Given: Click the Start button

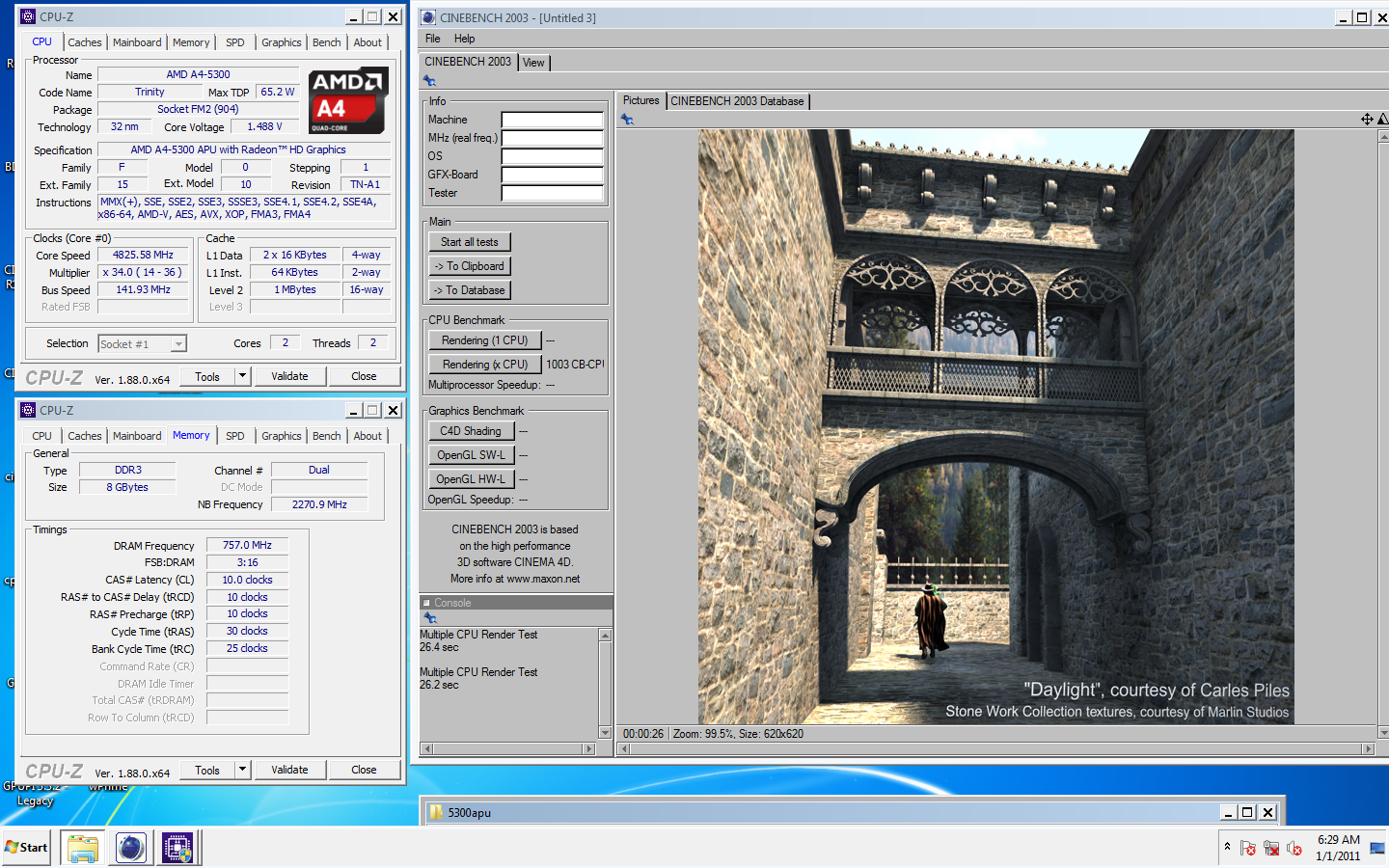Looking at the screenshot, I should [26, 848].
